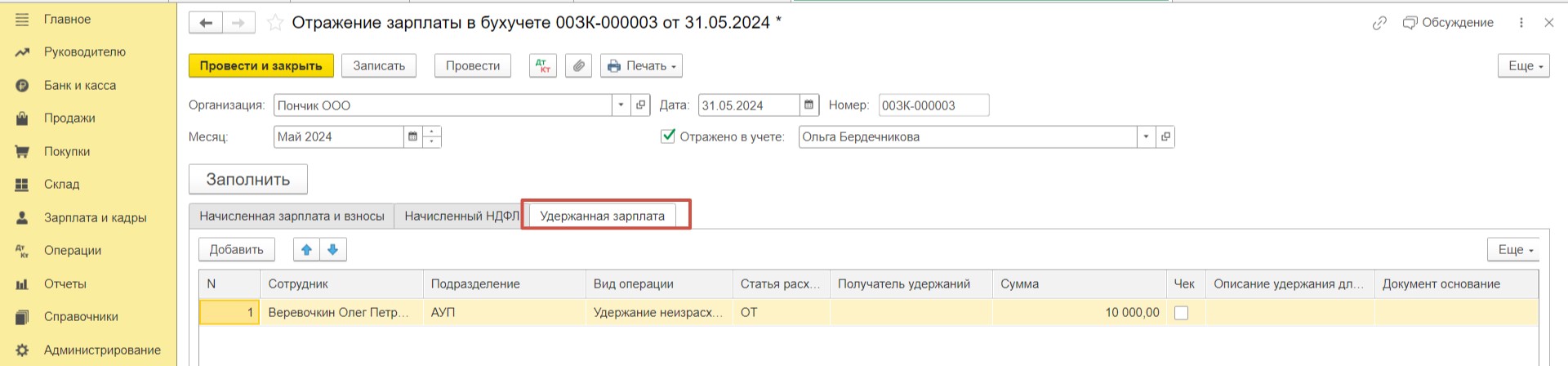Open the Руководителю sidebar section
This screenshot has height=366, width=1568.
click(x=84, y=51)
